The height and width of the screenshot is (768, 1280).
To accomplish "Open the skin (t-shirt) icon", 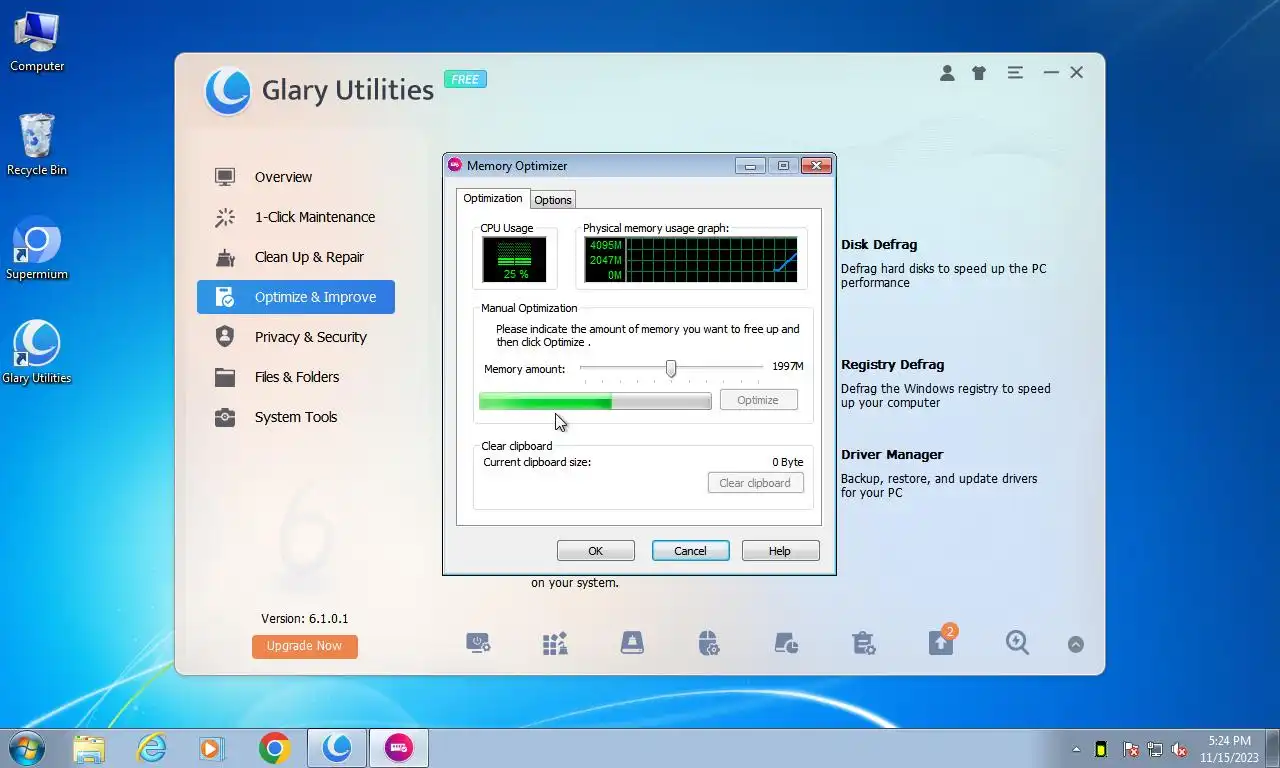I will click(979, 73).
